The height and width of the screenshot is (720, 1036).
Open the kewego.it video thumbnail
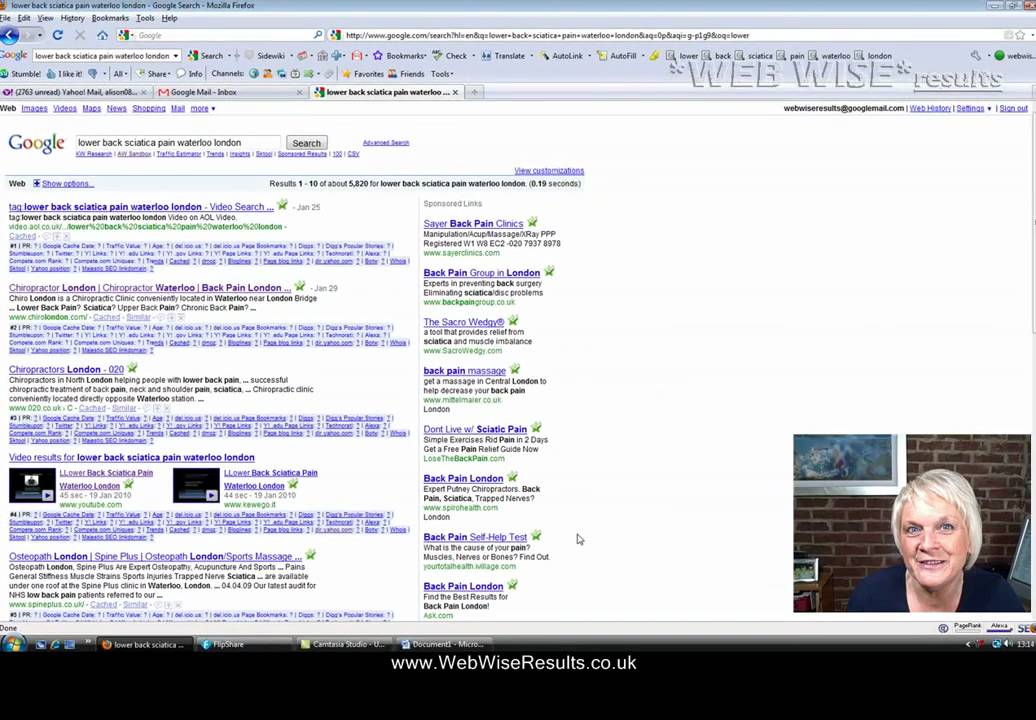[x=196, y=486]
